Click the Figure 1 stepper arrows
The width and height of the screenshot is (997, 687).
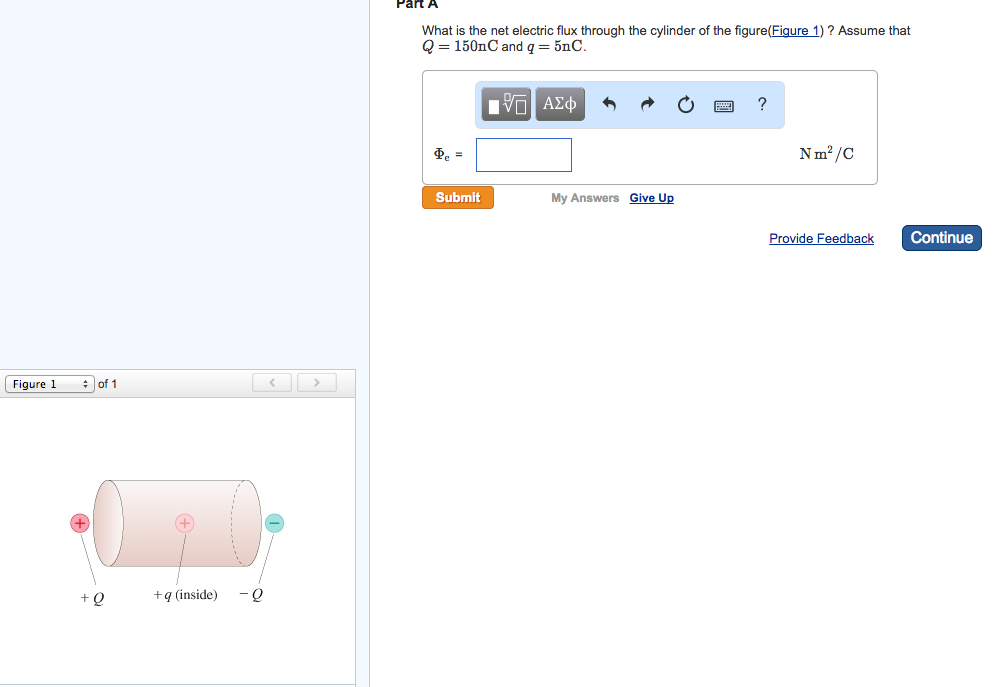[x=85, y=383]
